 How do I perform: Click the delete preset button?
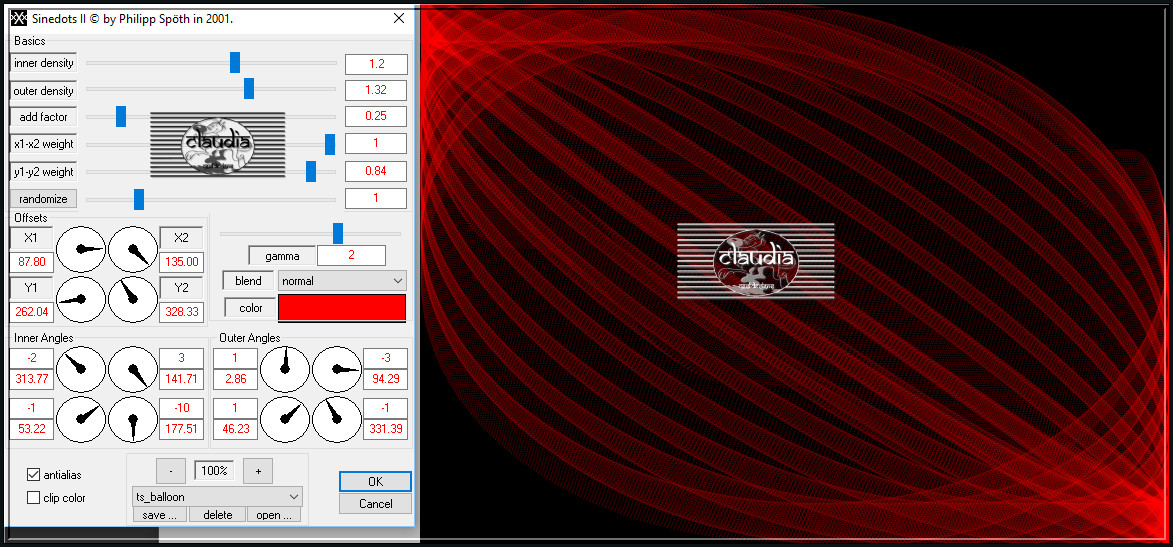[x=218, y=515]
